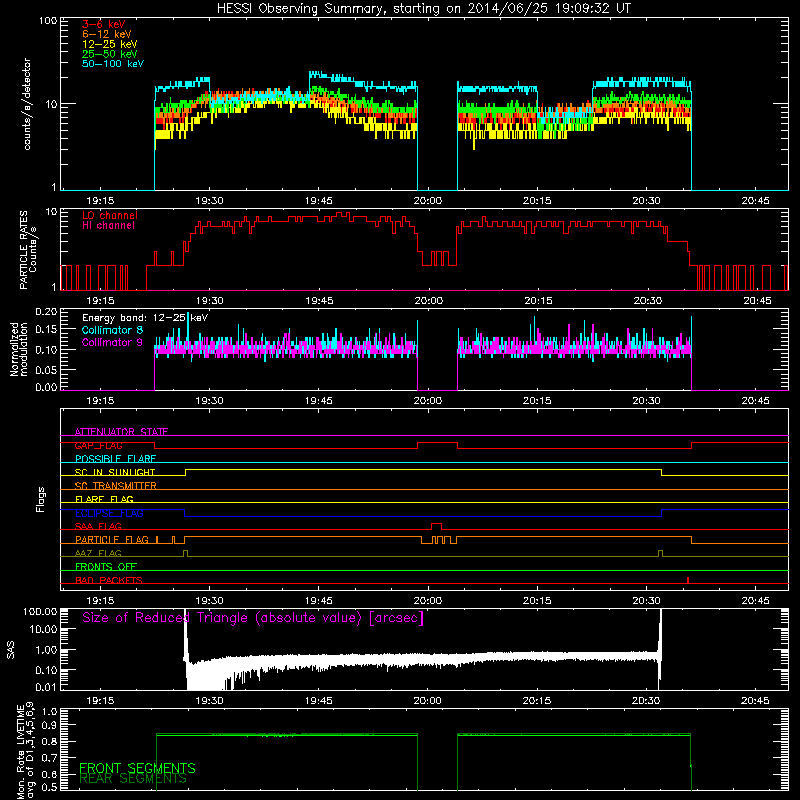Click the AAZ_FLAG pulse near 20:32
The image size is (800, 800).
tap(661, 553)
